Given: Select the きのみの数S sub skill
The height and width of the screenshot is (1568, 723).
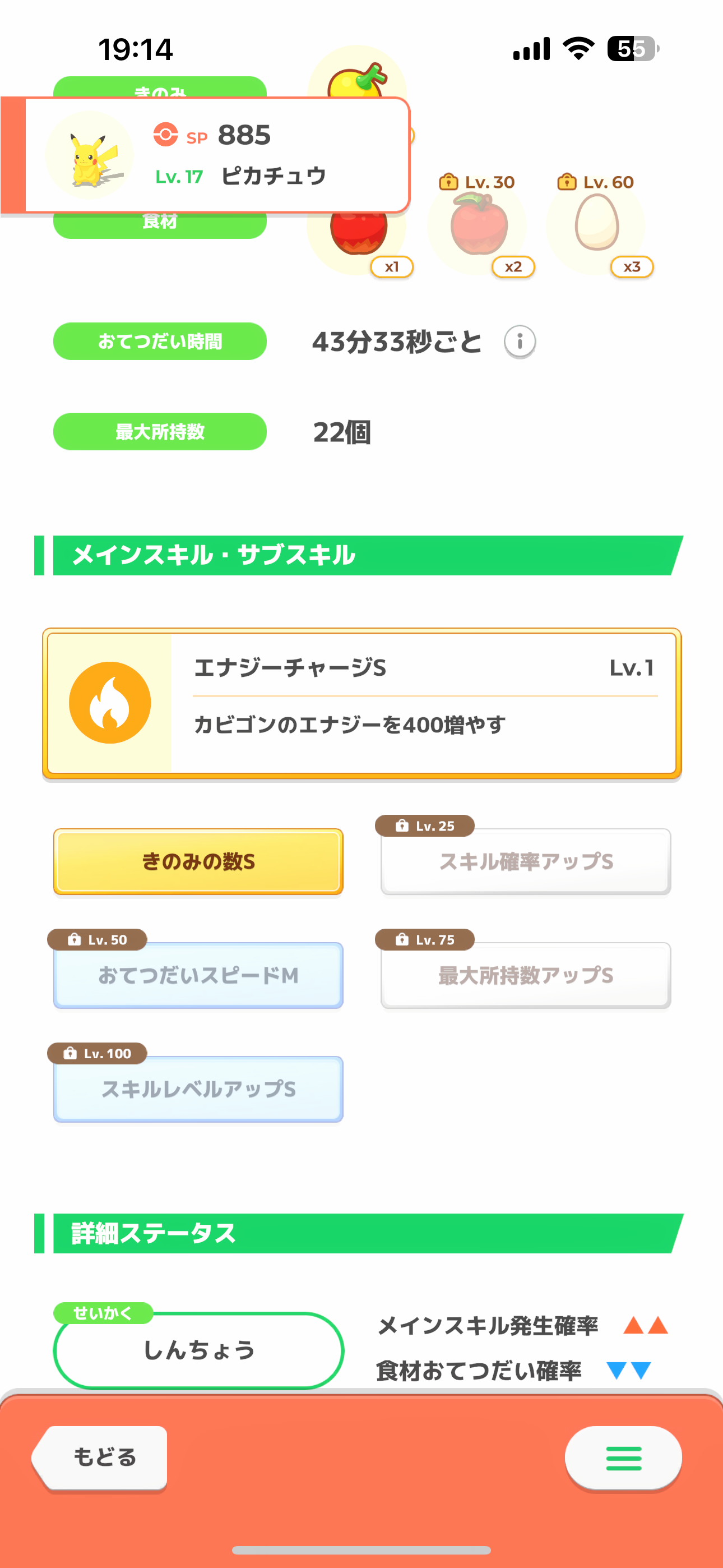Looking at the screenshot, I should 198,861.
